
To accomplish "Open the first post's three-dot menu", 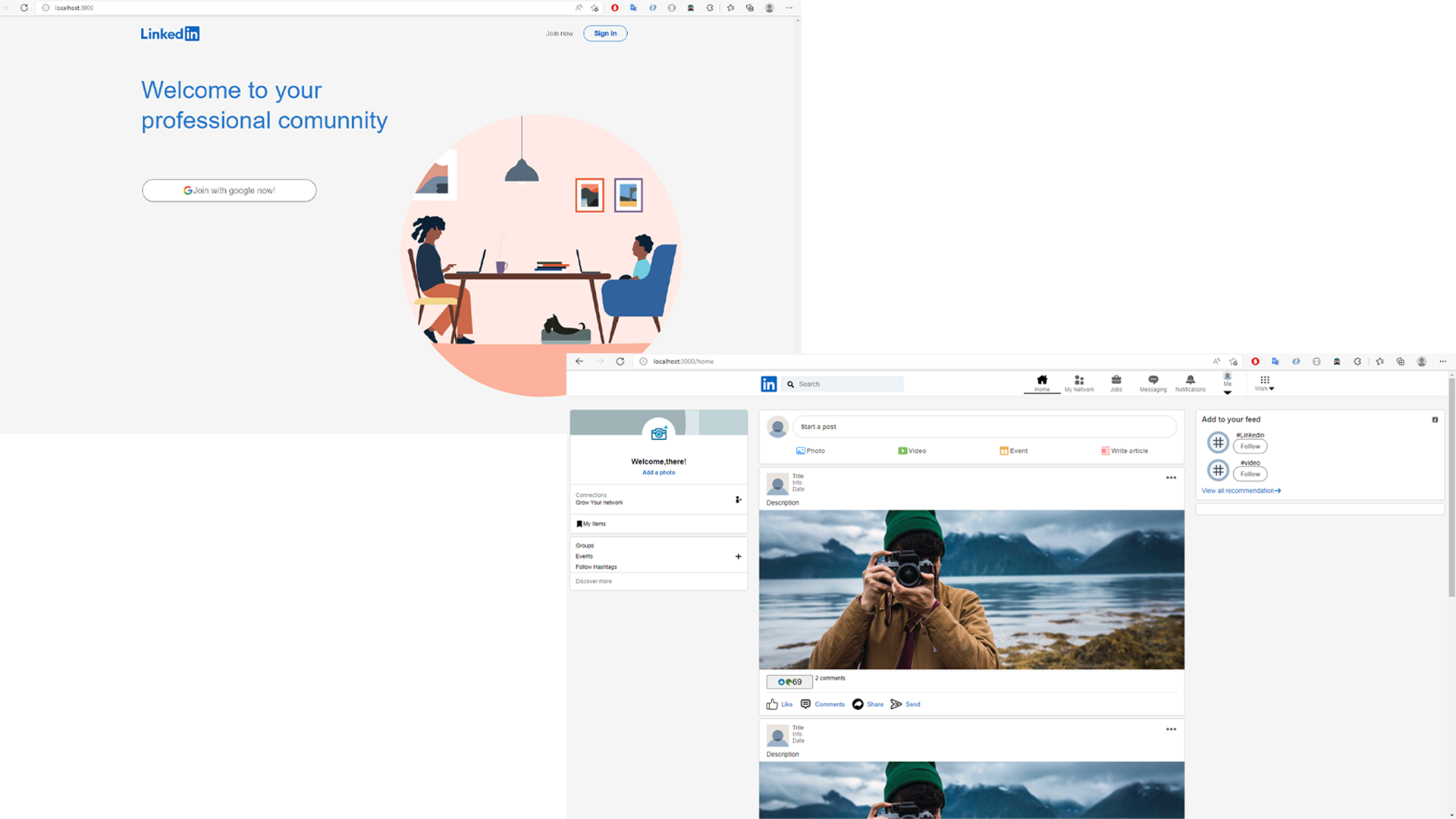I will click(1171, 478).
